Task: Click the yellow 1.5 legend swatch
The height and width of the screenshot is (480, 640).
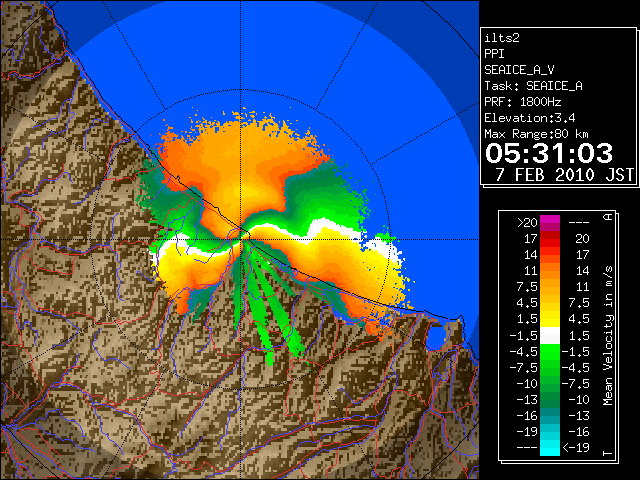Action: click(x=550, y=319)
